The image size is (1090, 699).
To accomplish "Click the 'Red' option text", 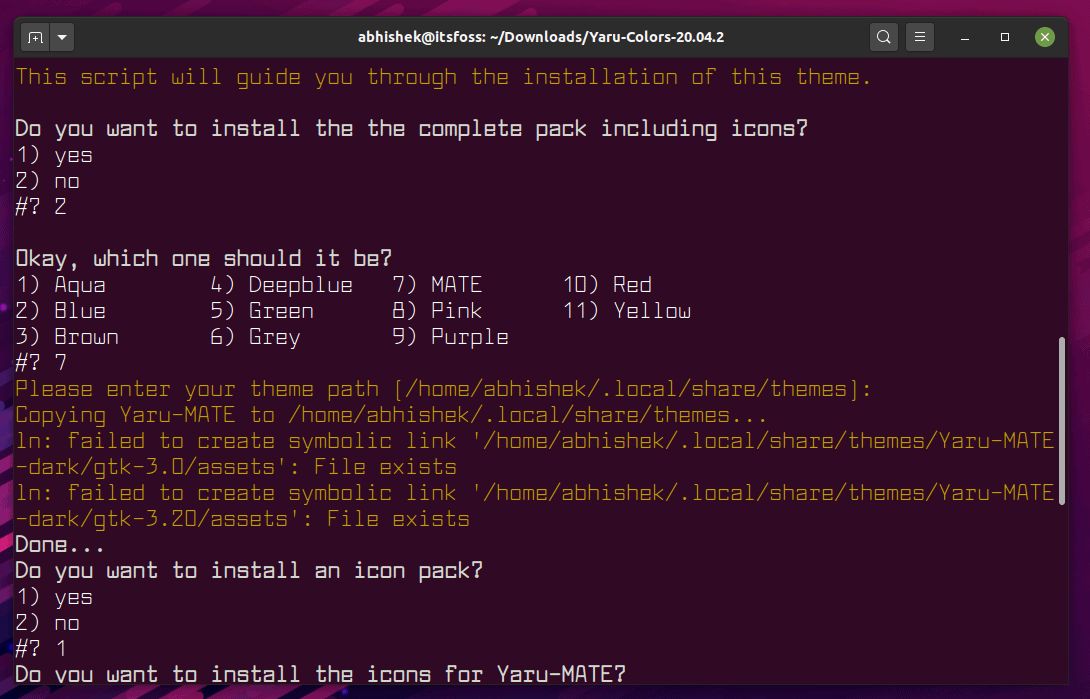I will (x=632, y=284).
